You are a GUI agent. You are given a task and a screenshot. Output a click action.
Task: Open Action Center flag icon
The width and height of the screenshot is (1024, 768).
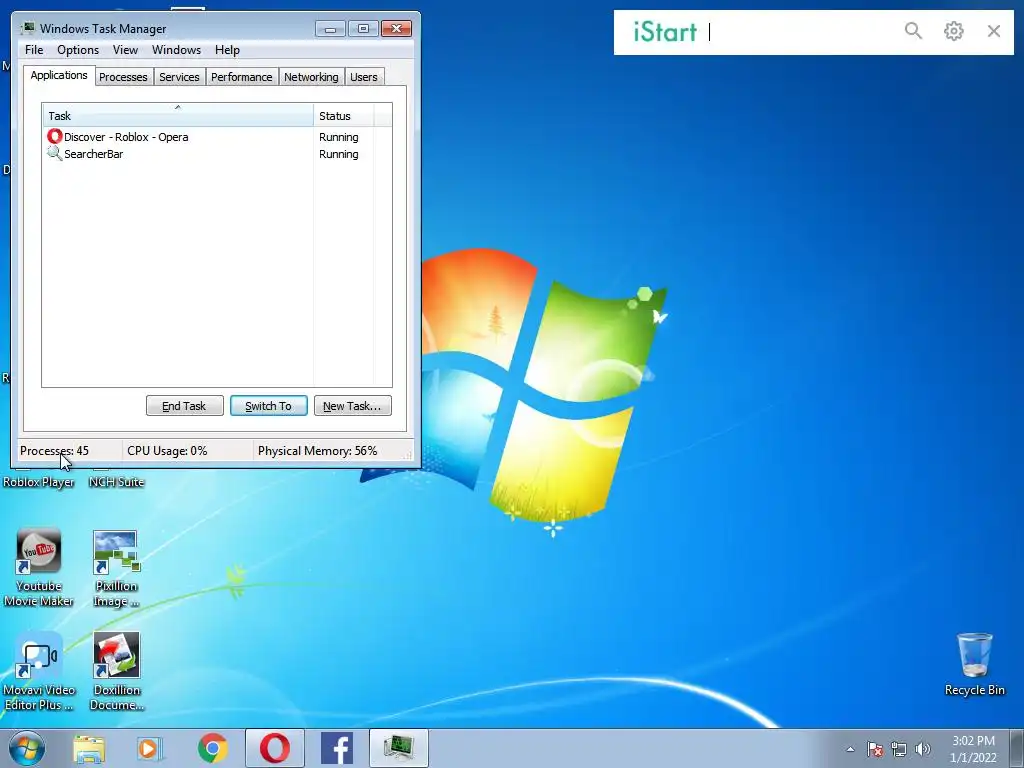click(x=875, y=749)
